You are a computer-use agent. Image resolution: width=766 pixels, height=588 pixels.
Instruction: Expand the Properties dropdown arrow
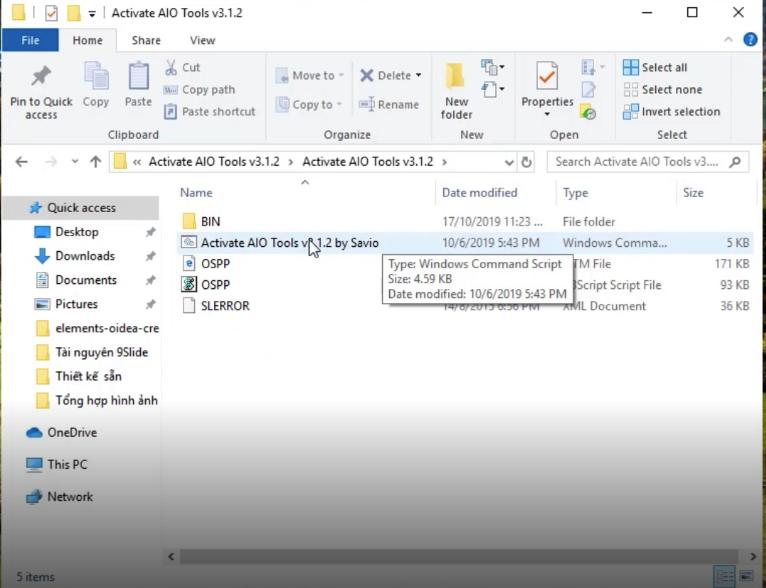(547, 114)
